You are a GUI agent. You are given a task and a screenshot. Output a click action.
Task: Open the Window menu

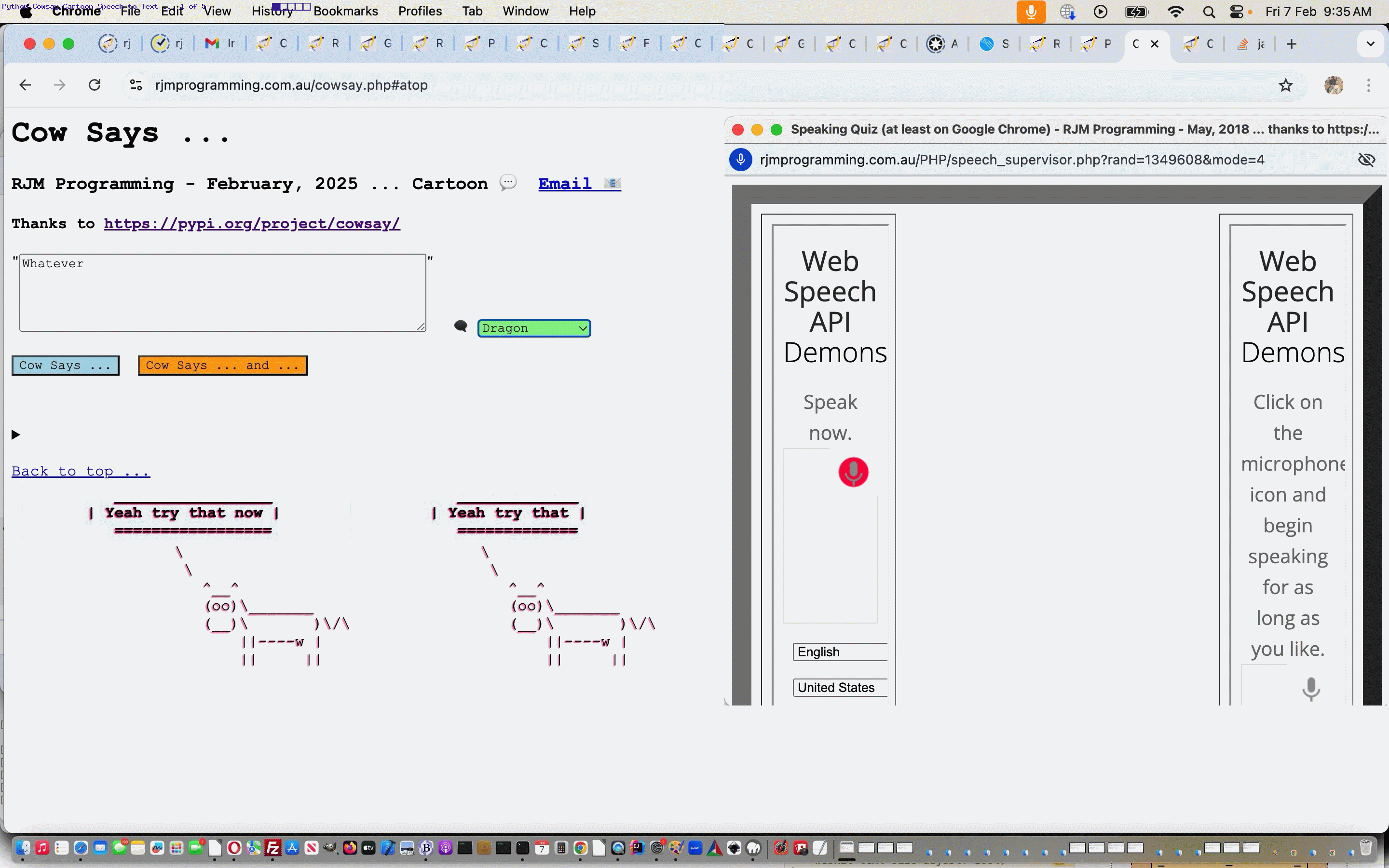525,12
